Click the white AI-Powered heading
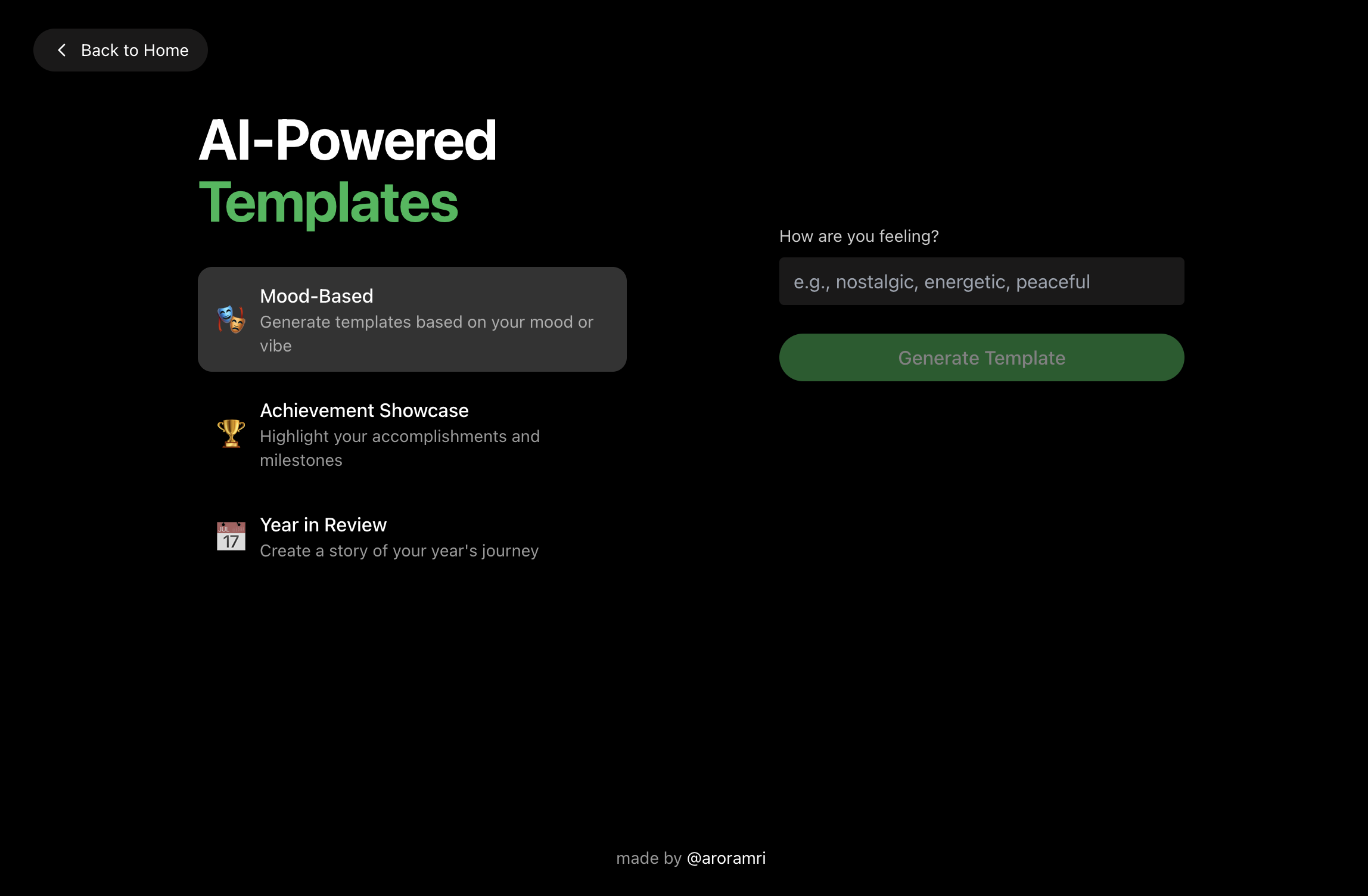The image size is (1368, 896). 347,141
